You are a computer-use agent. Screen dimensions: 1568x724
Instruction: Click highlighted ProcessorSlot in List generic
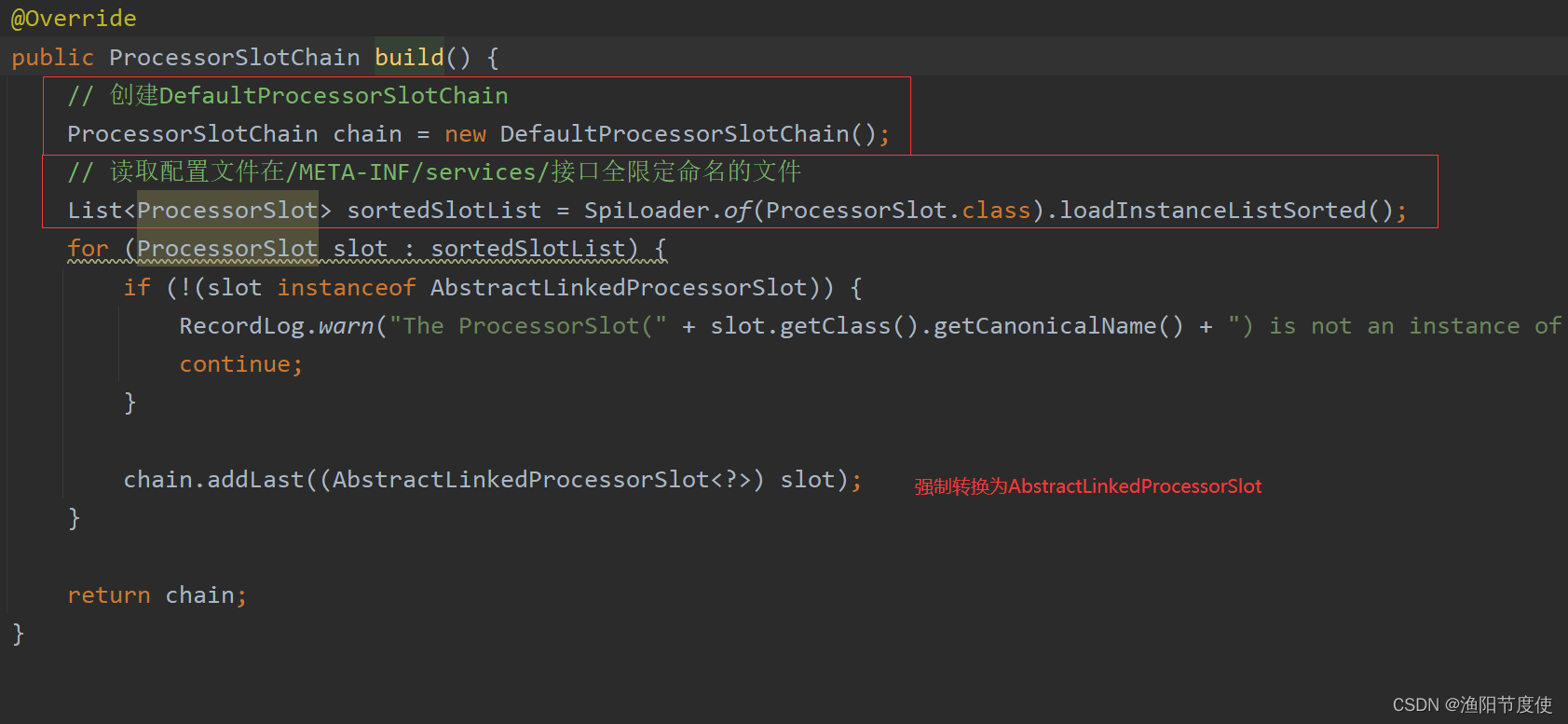228,211
